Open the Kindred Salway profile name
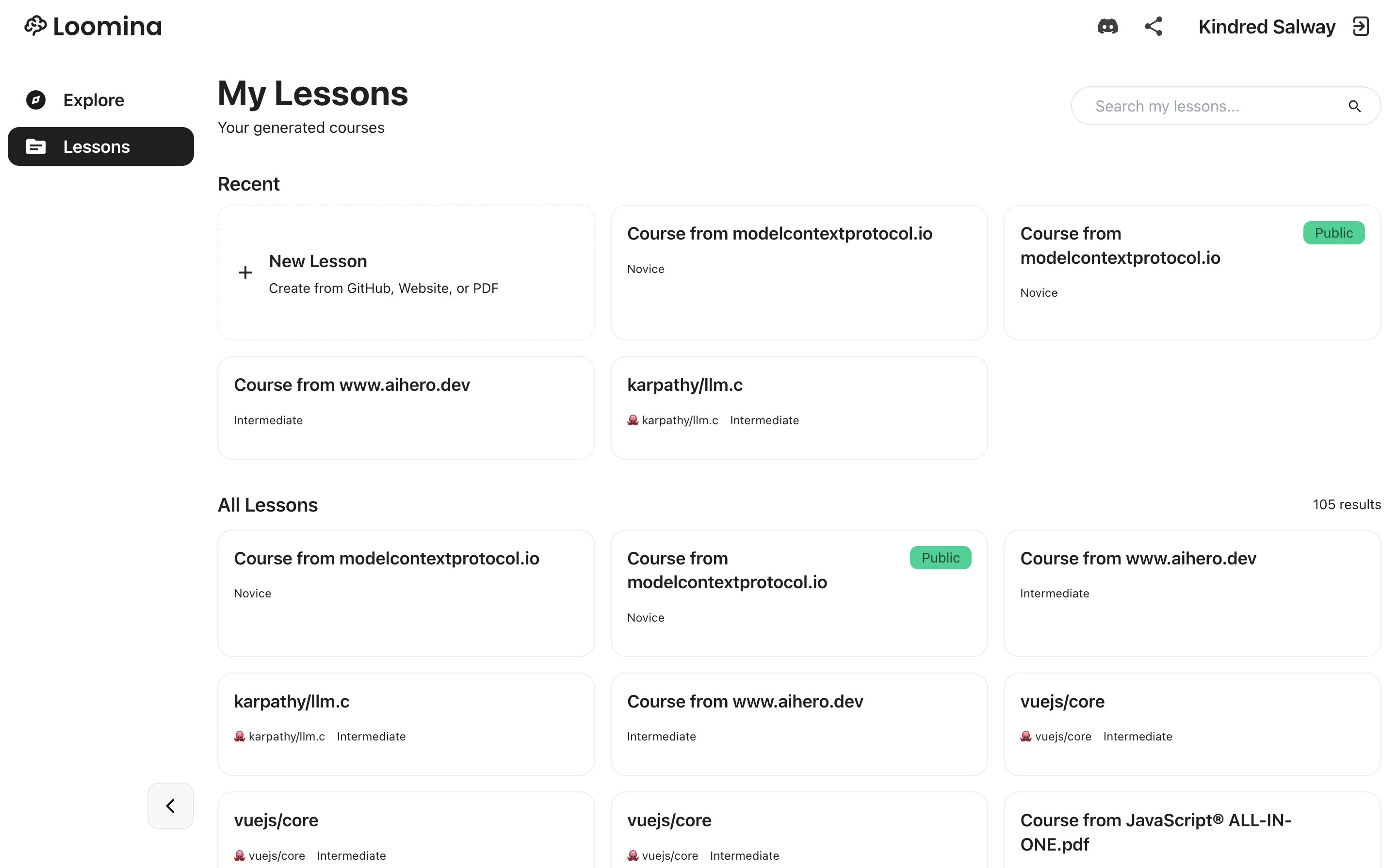 [x=1266, y=26]
